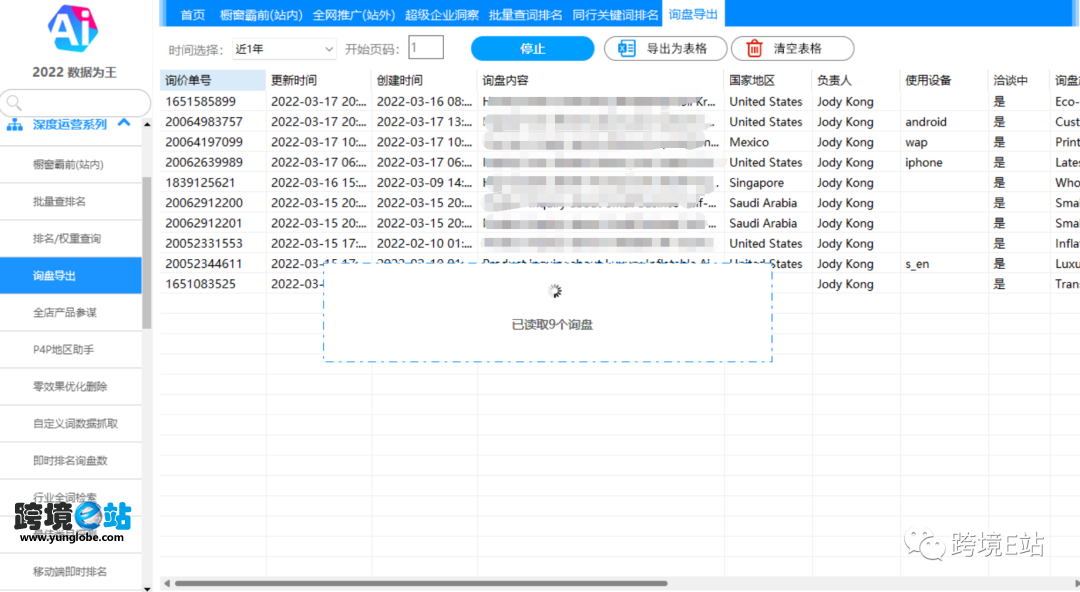Screen dimensions: 1080x592
Task: Click the android device cell
Action: click(926, 122)
